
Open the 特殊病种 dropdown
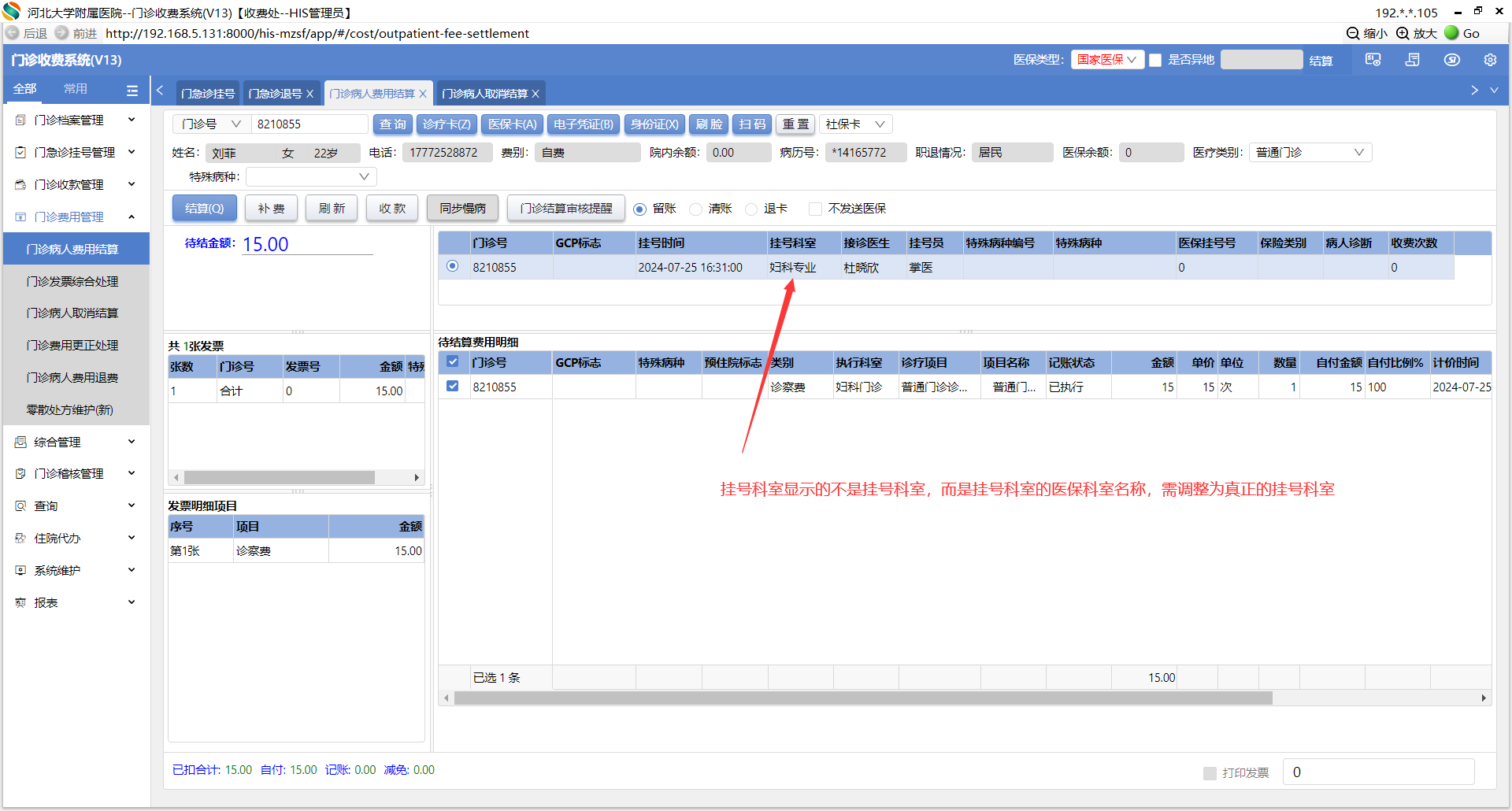click(x=311, y=177)
